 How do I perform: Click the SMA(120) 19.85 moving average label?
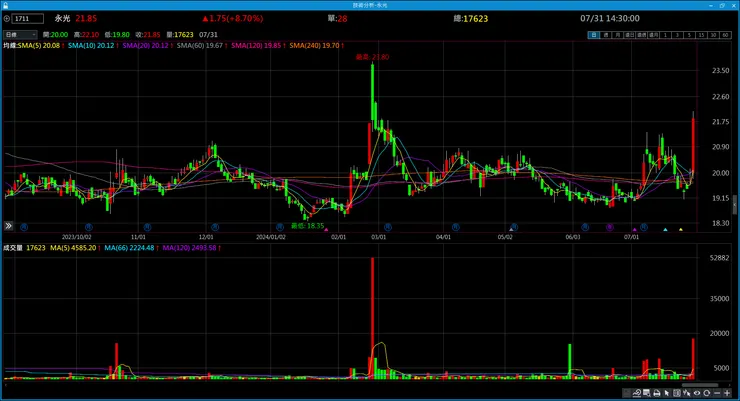(x=258, y=45)
